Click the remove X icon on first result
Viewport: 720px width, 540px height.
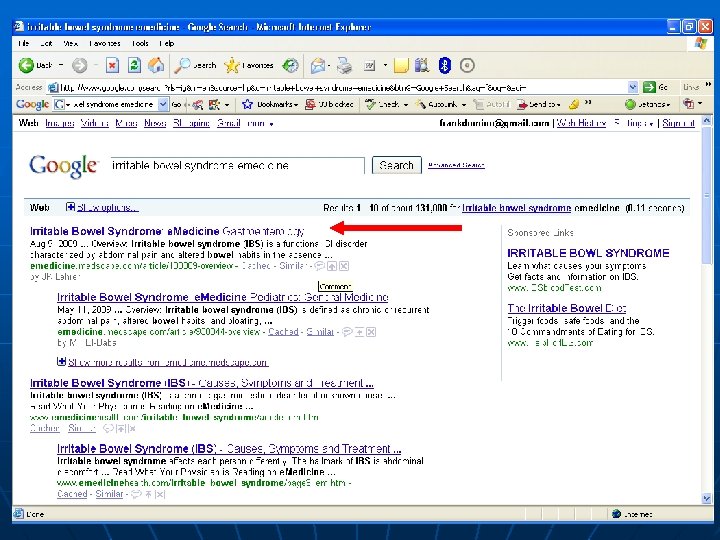[343, 266]
